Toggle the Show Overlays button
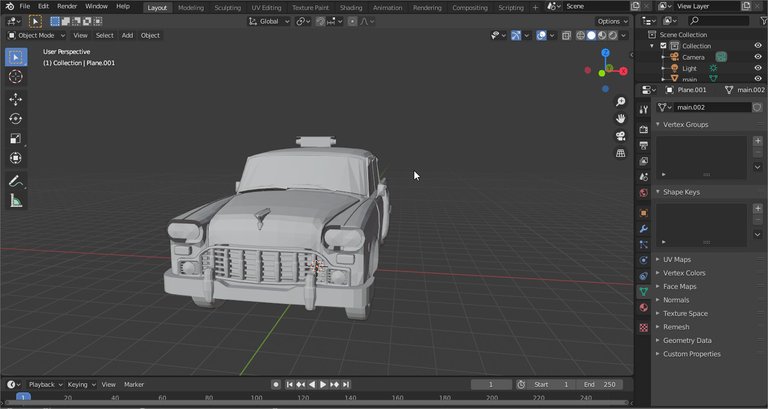Screen dimensions: 768x409 click(541, 35)
